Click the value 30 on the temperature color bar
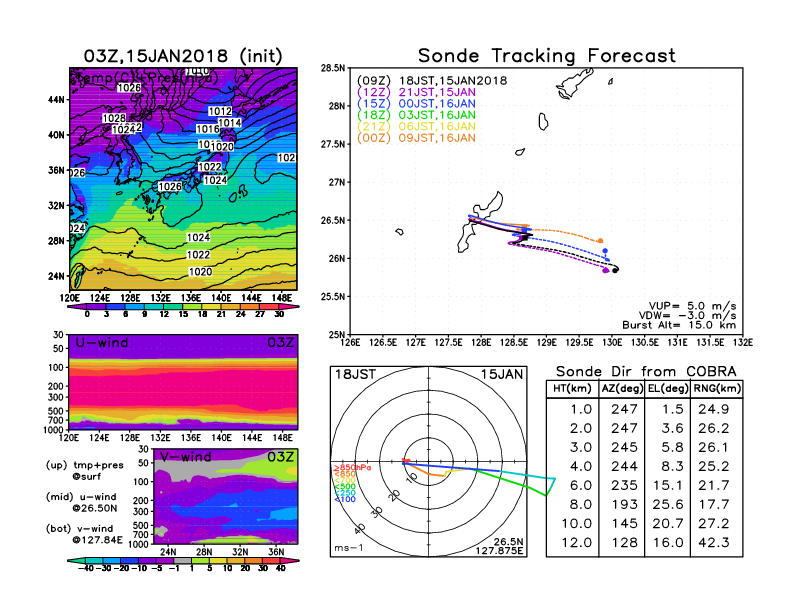 (279, 314)
